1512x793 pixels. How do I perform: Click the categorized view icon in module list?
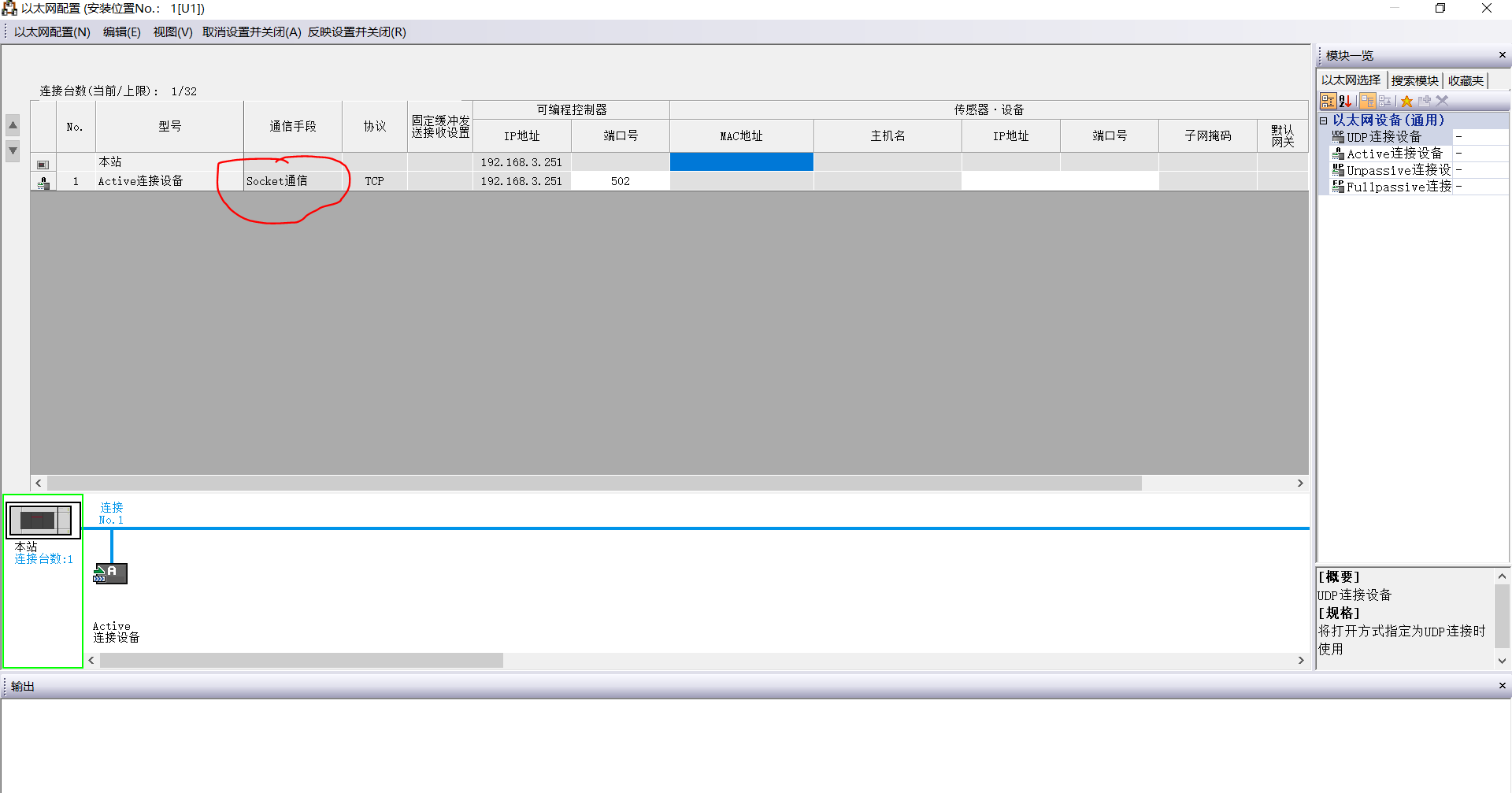[1328, 101]
